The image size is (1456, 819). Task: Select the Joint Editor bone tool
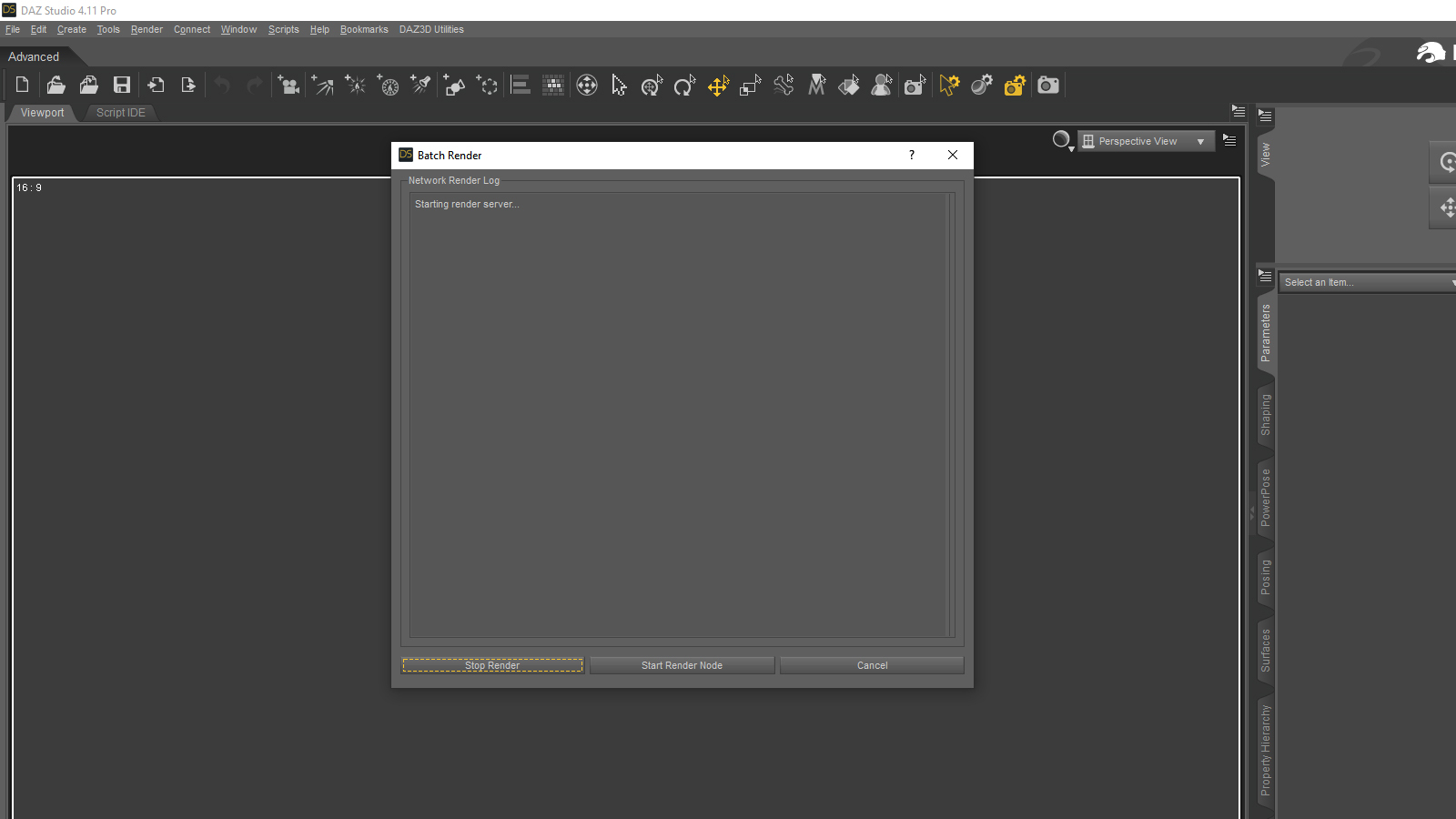click(784, 86)
